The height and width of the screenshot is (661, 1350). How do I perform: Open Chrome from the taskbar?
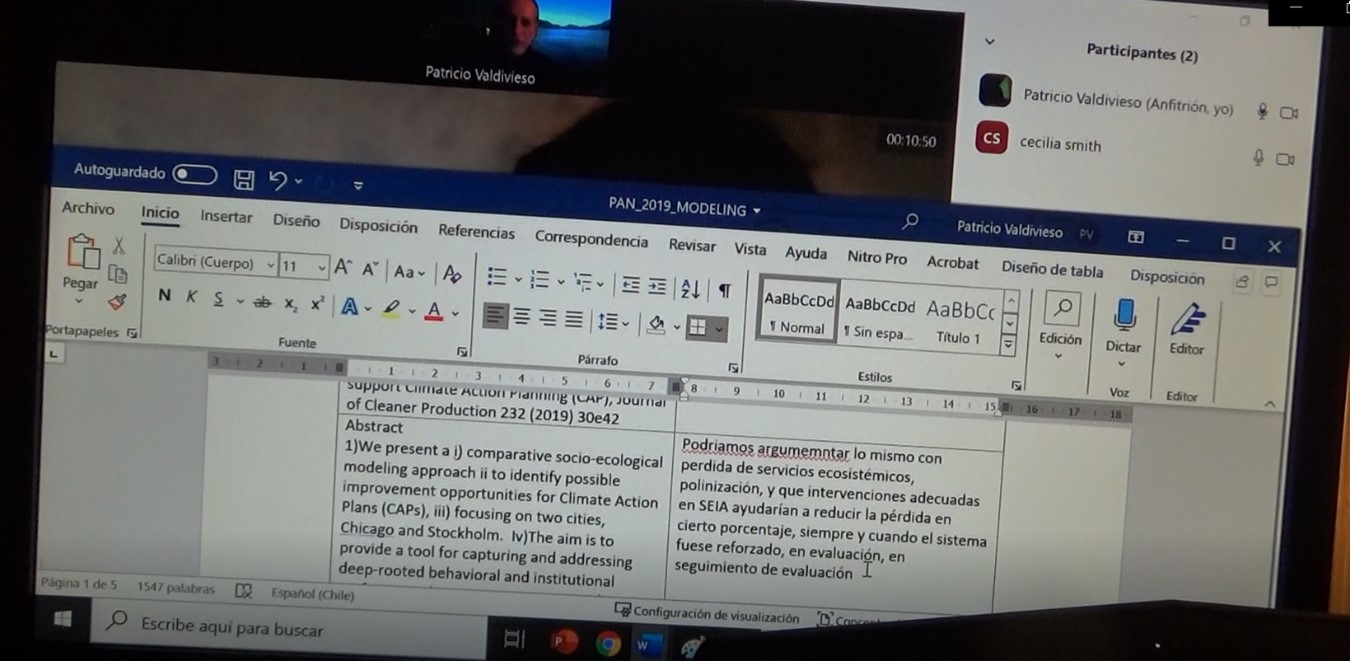click(607, 644)
